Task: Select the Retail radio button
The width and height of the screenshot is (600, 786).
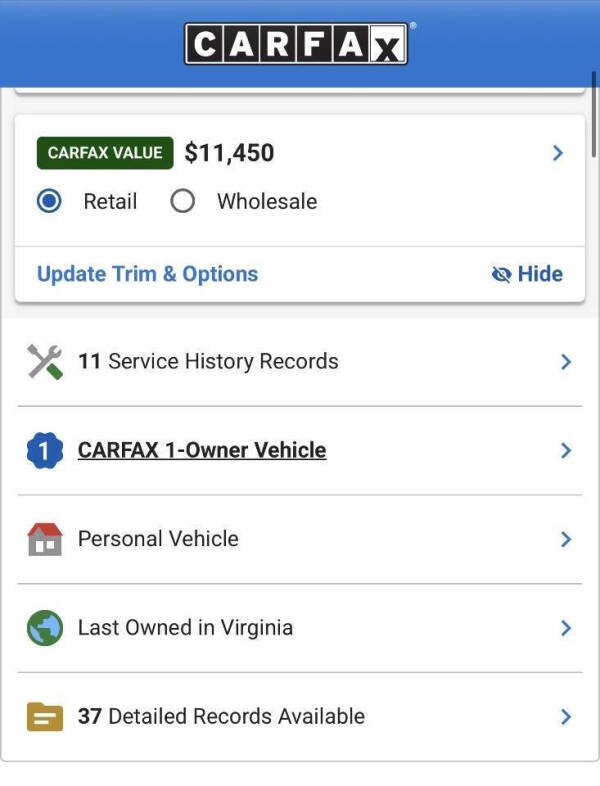Action: pos(49,201)
